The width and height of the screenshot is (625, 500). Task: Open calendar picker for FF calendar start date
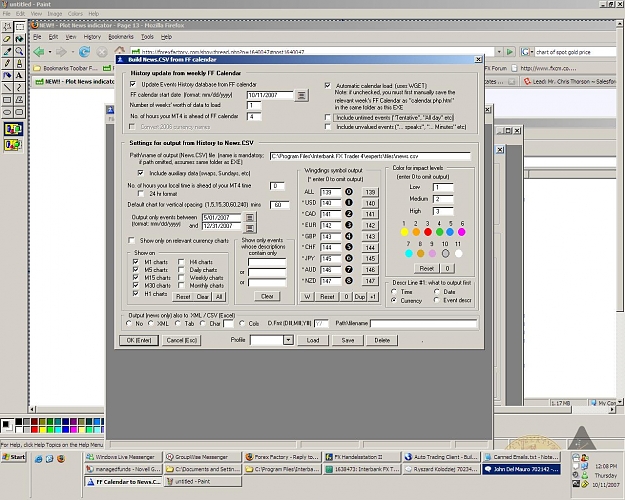[x=301, y=95]
